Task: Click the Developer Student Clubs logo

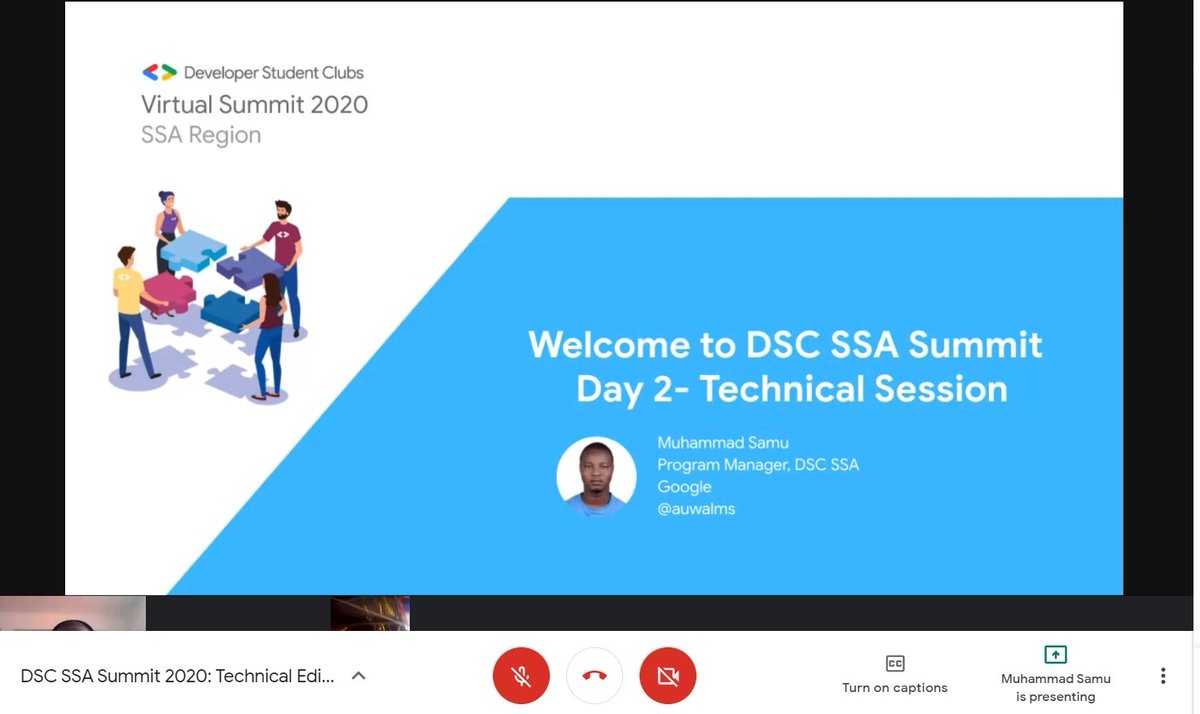Action: coord(159,72)
